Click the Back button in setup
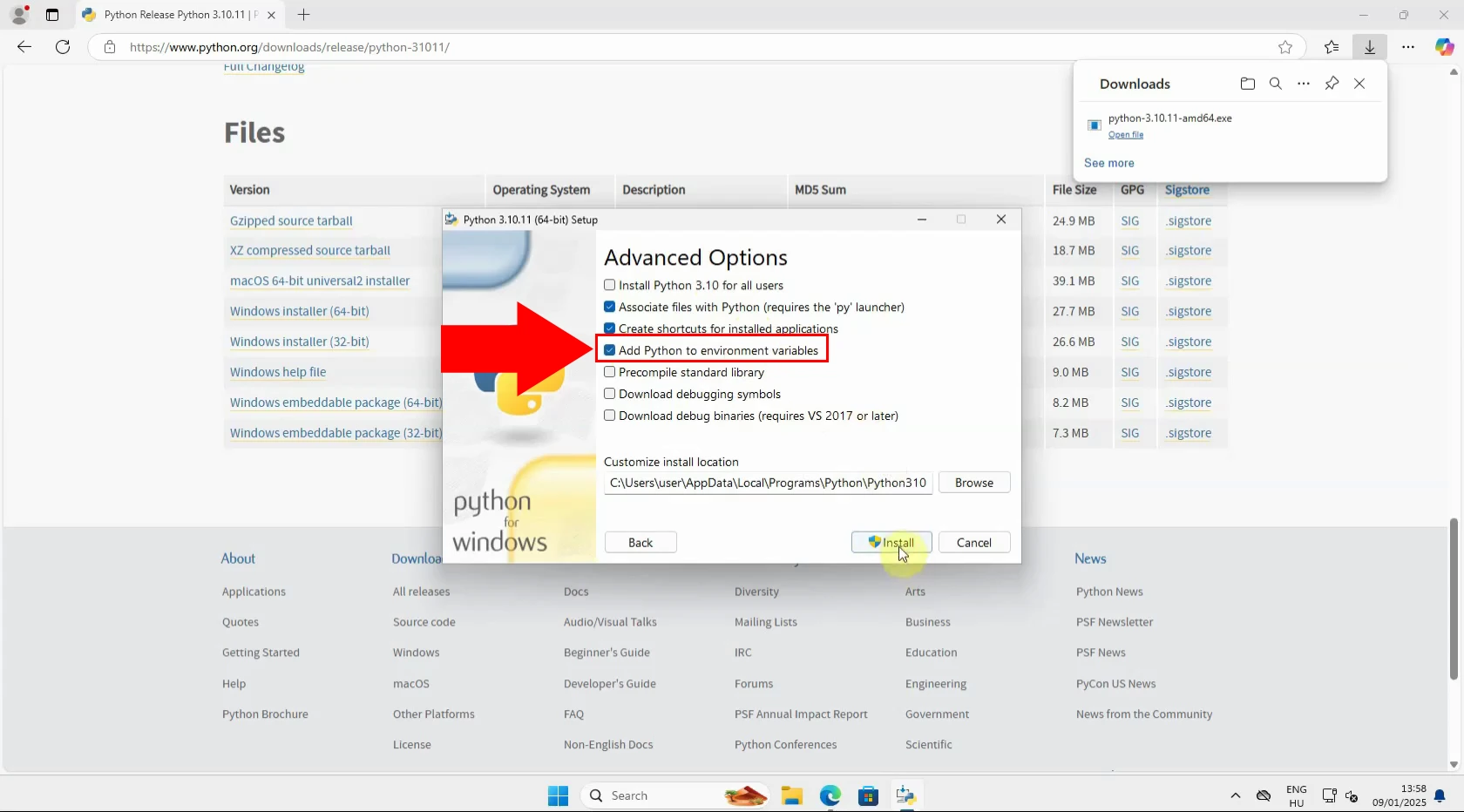 point(640,542)
